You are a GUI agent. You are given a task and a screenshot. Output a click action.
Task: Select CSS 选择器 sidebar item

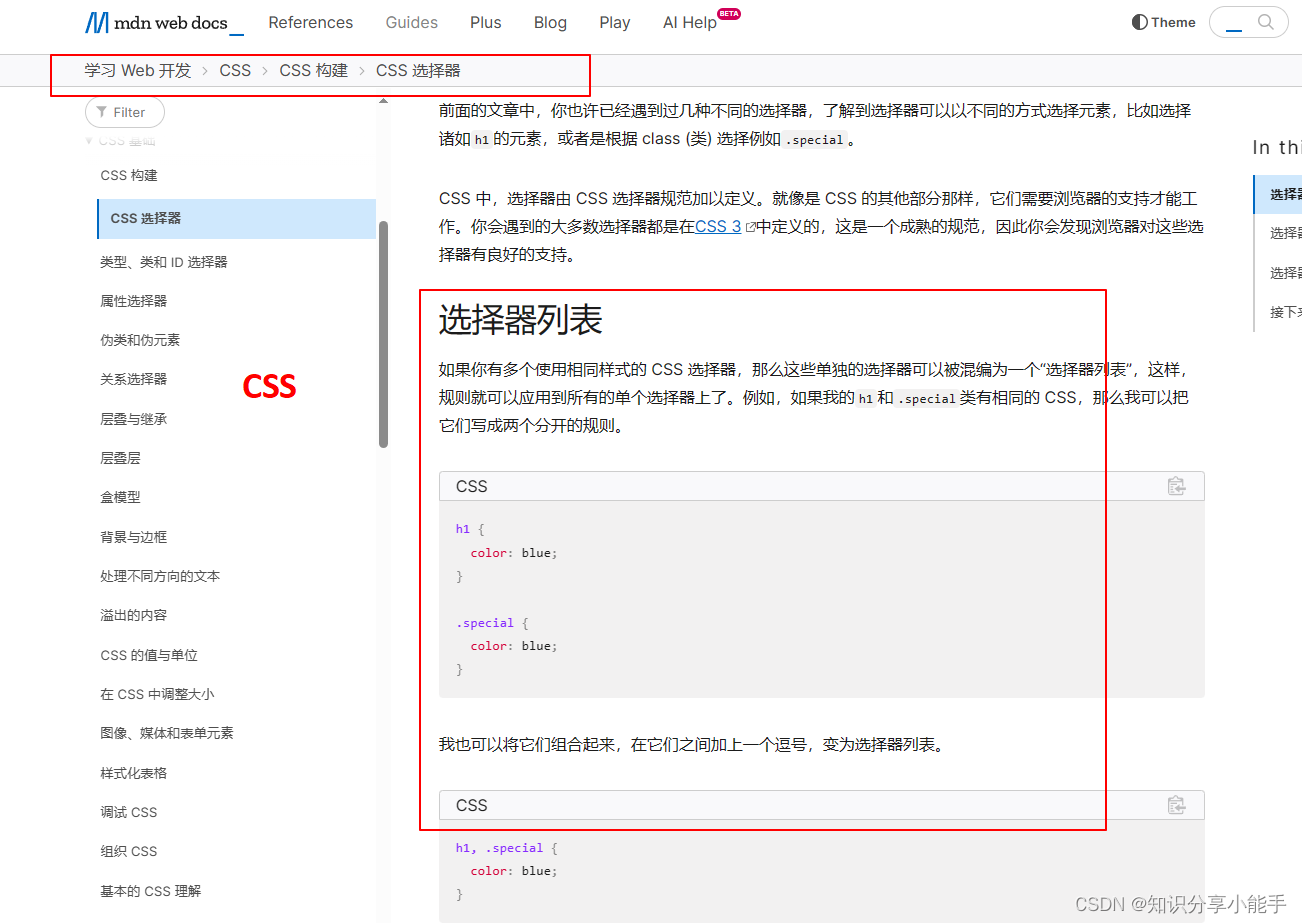click(236, 218)
